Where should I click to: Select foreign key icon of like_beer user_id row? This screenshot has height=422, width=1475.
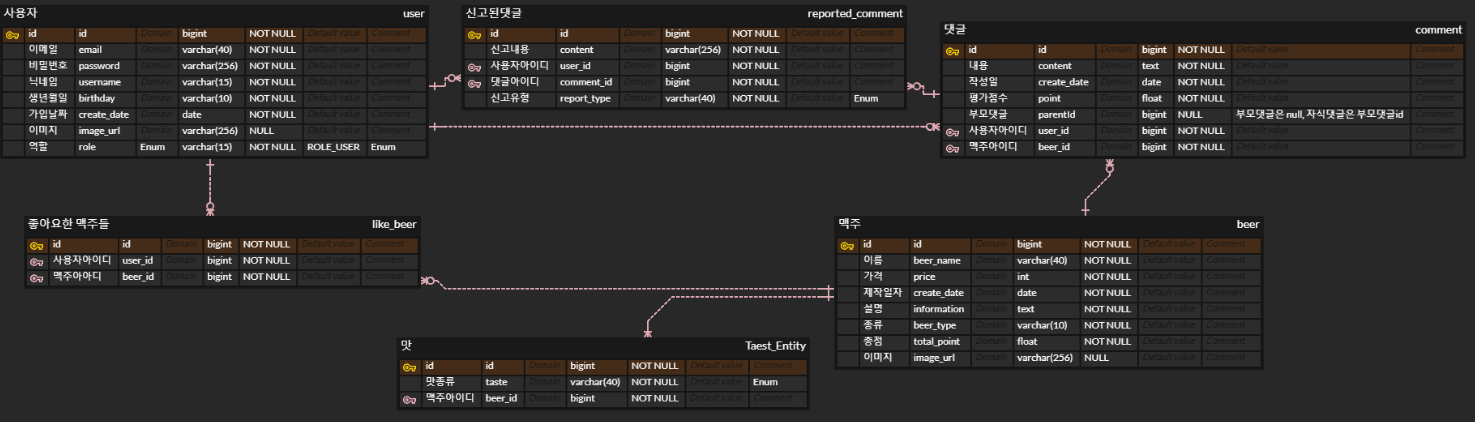pyautogui.click(x=37, y=260)
